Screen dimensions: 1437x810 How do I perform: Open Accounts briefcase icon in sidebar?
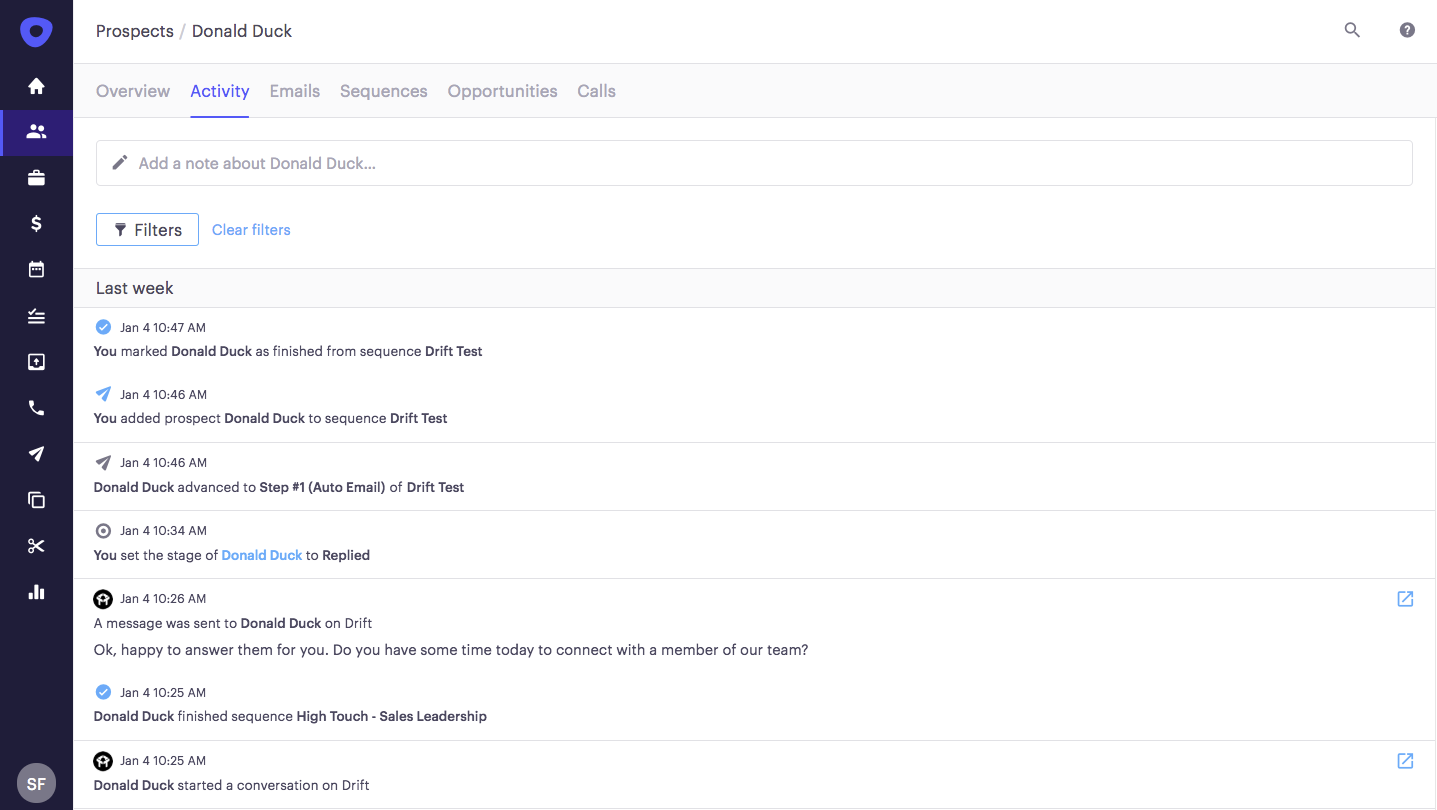pos(36,178)
